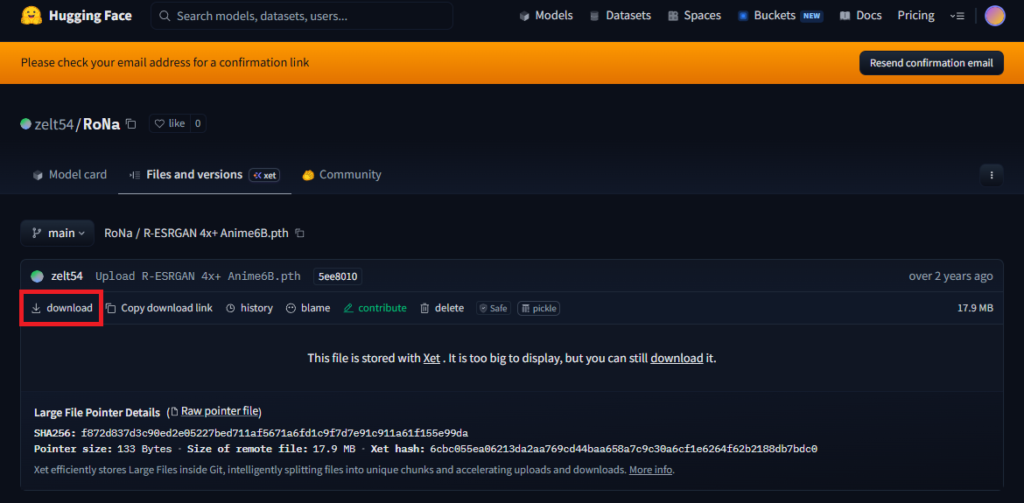Click the pickle badge icon
This screenshot has height=503, width=1024.
(x=538, y=308)
